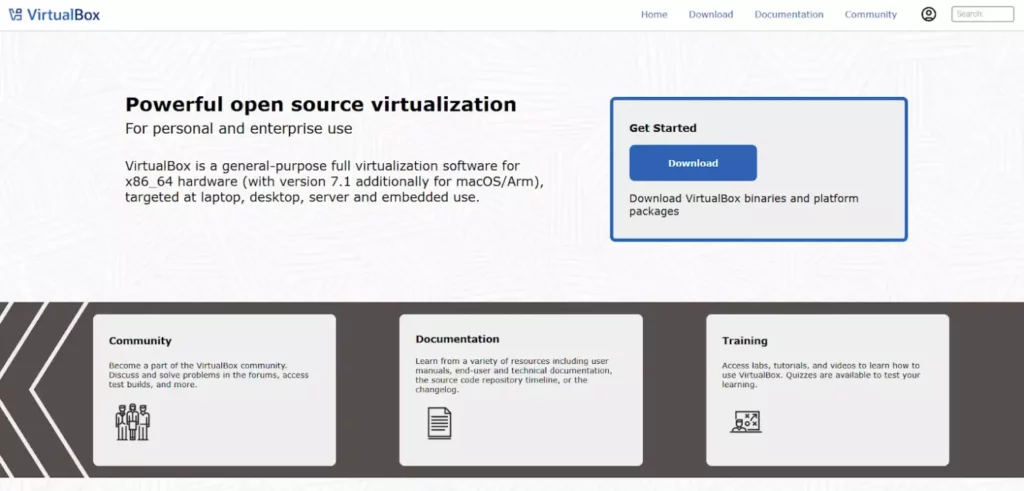Go to the Home nav item
The image size is (1024, 491).
click(x=654, y=14)
